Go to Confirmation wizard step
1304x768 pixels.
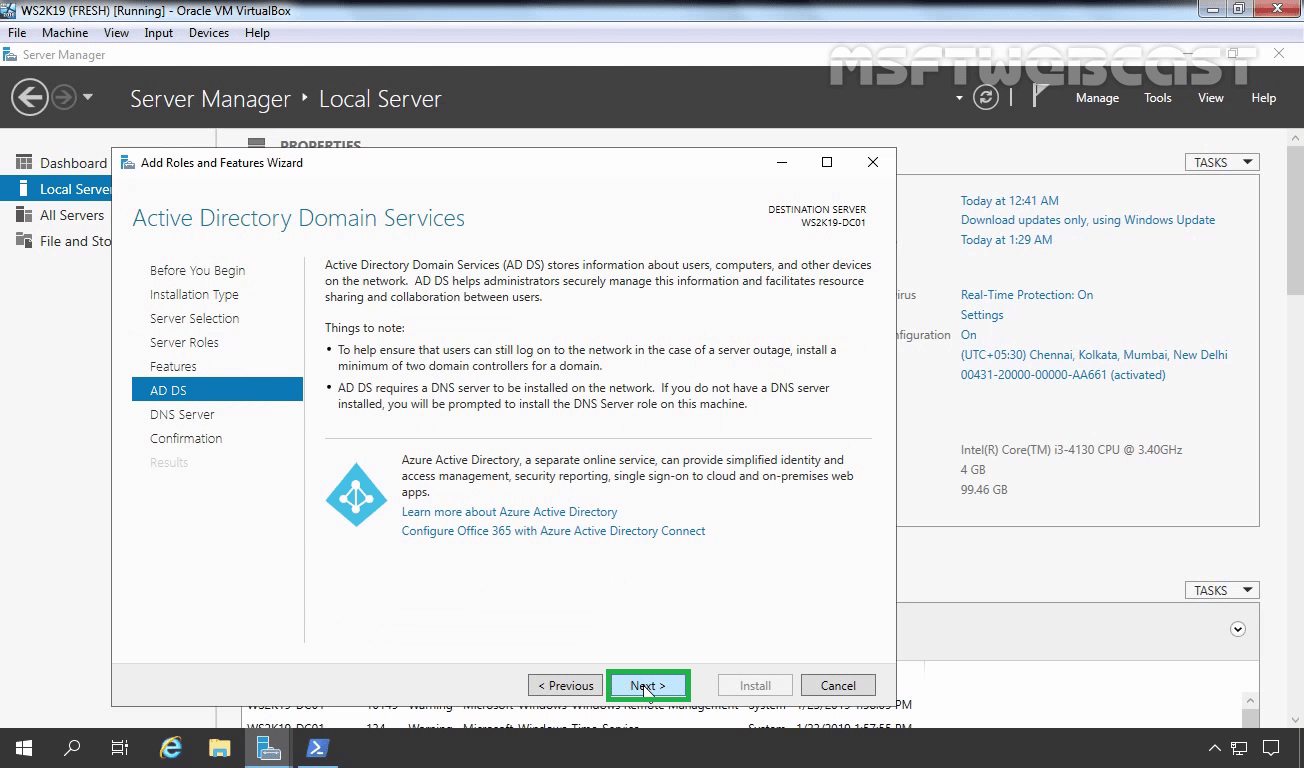[x=186, y=438]
